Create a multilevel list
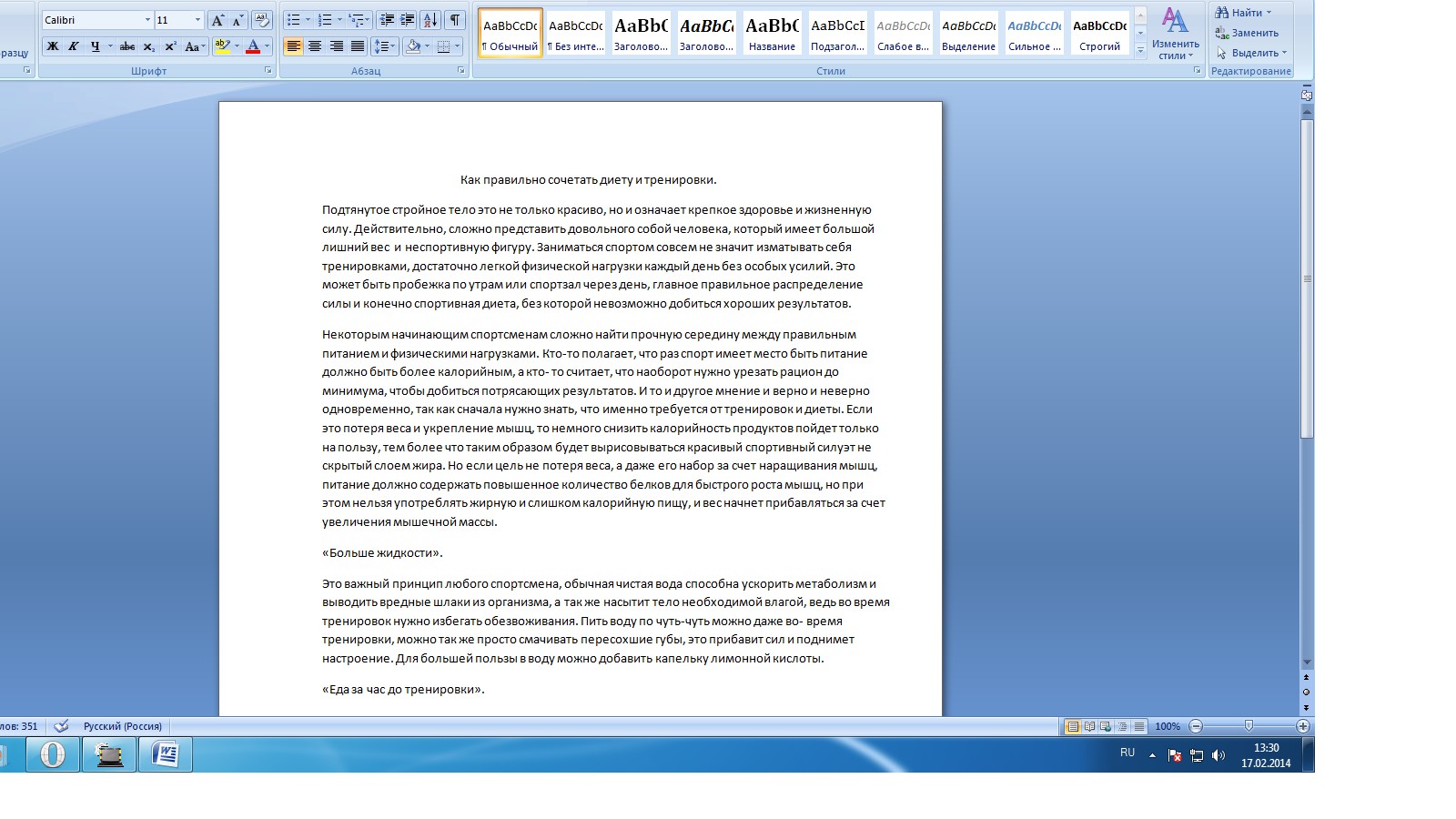 pos(357,20)
